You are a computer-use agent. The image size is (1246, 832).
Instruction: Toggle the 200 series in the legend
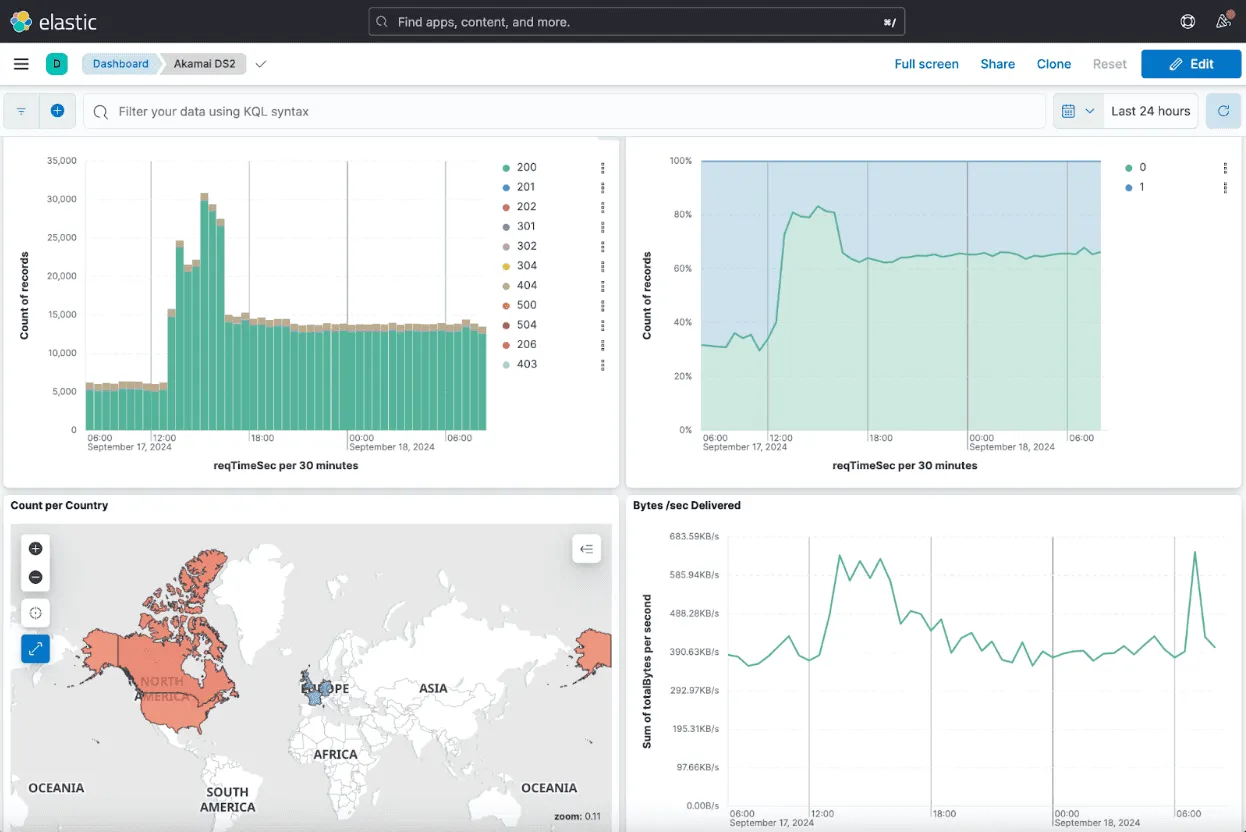click(x=526, y=167)
